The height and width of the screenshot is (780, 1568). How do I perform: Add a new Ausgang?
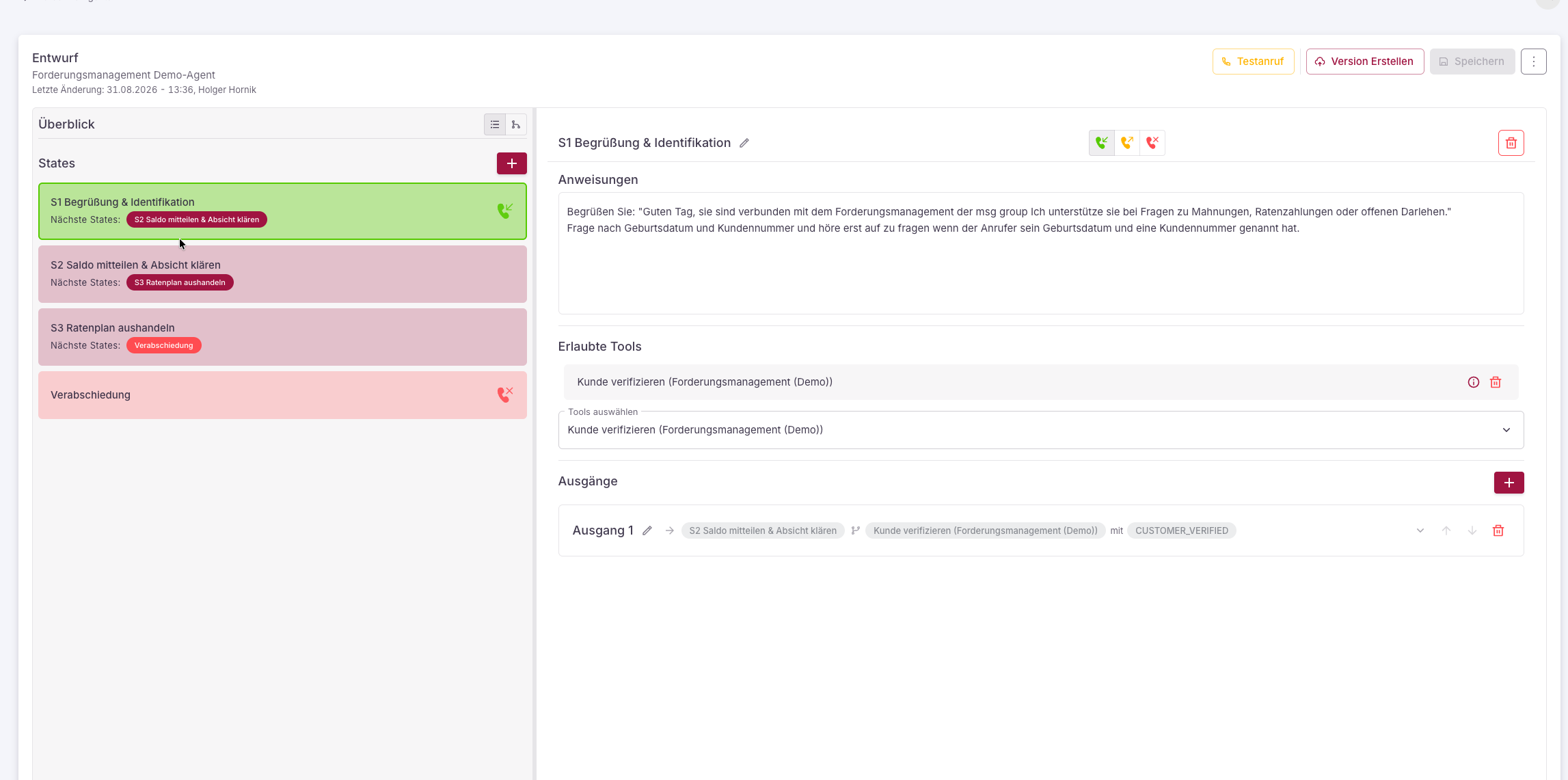(x=1509, y=483)
